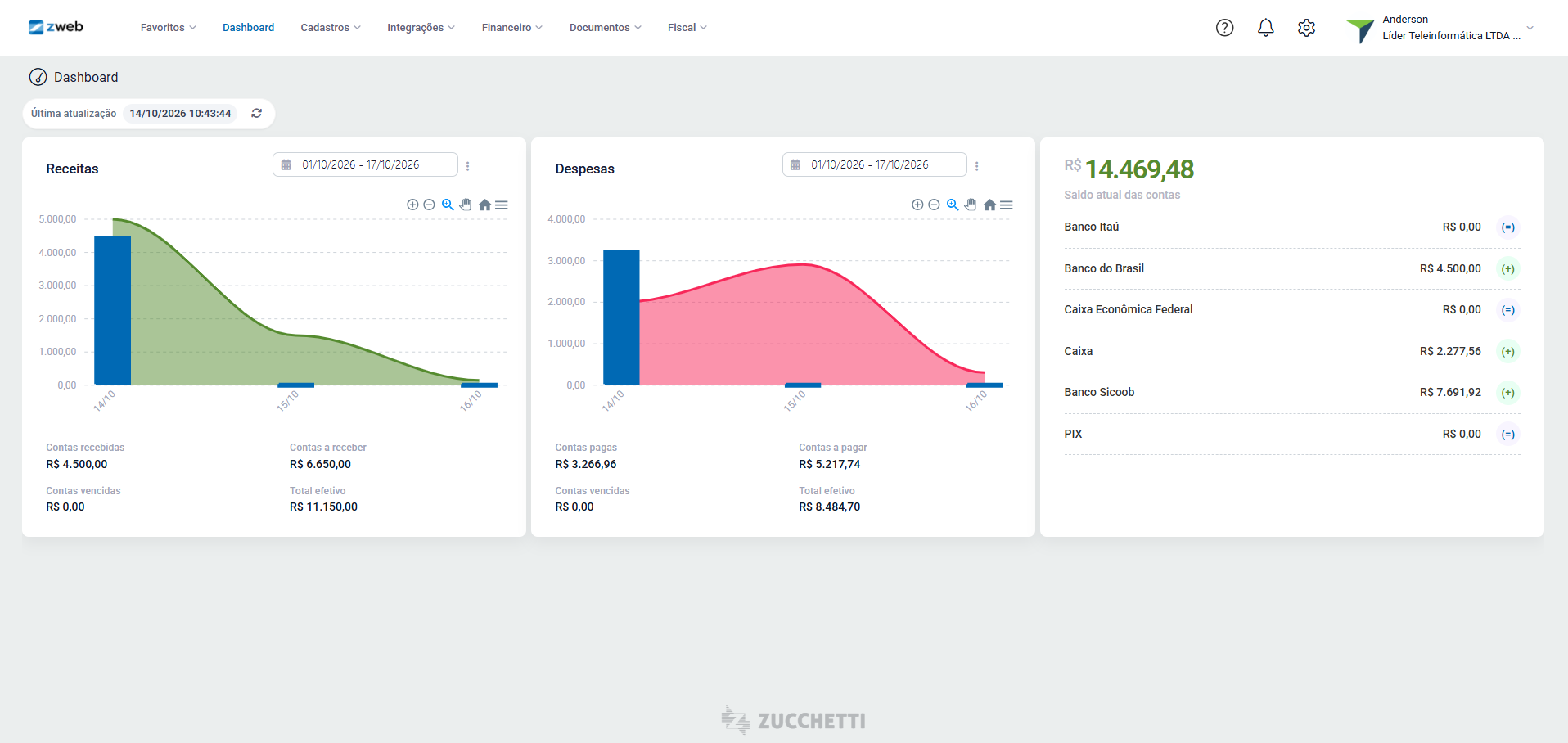Reset Despesas chart zoom with home icon
This screenshot has height=743, width=1568.
coord(989,205)
